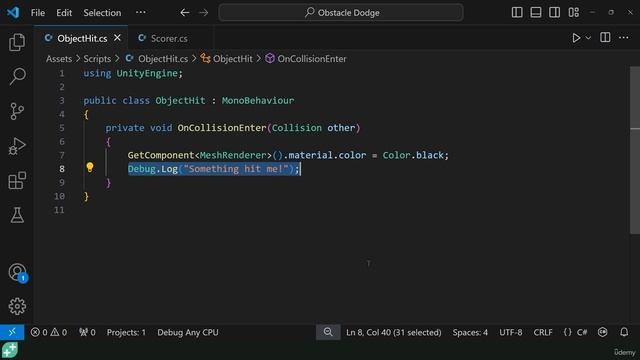Open remote window button in status bar
Viewport: 640px width, 360px height.
click(12, 332)
